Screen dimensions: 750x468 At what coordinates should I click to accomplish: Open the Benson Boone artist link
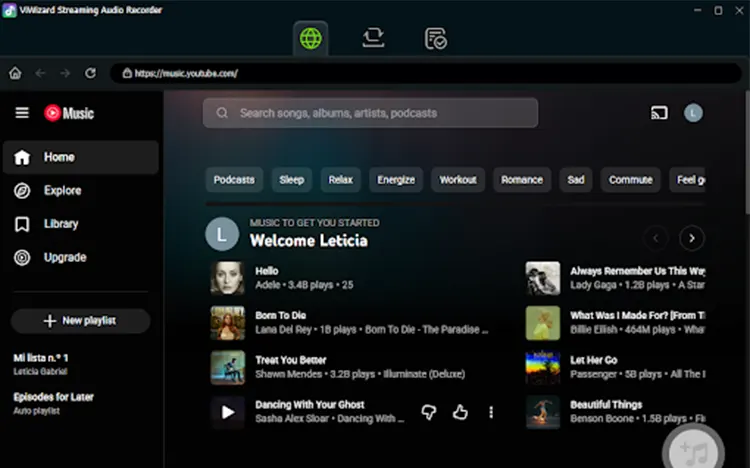(602, 419)
